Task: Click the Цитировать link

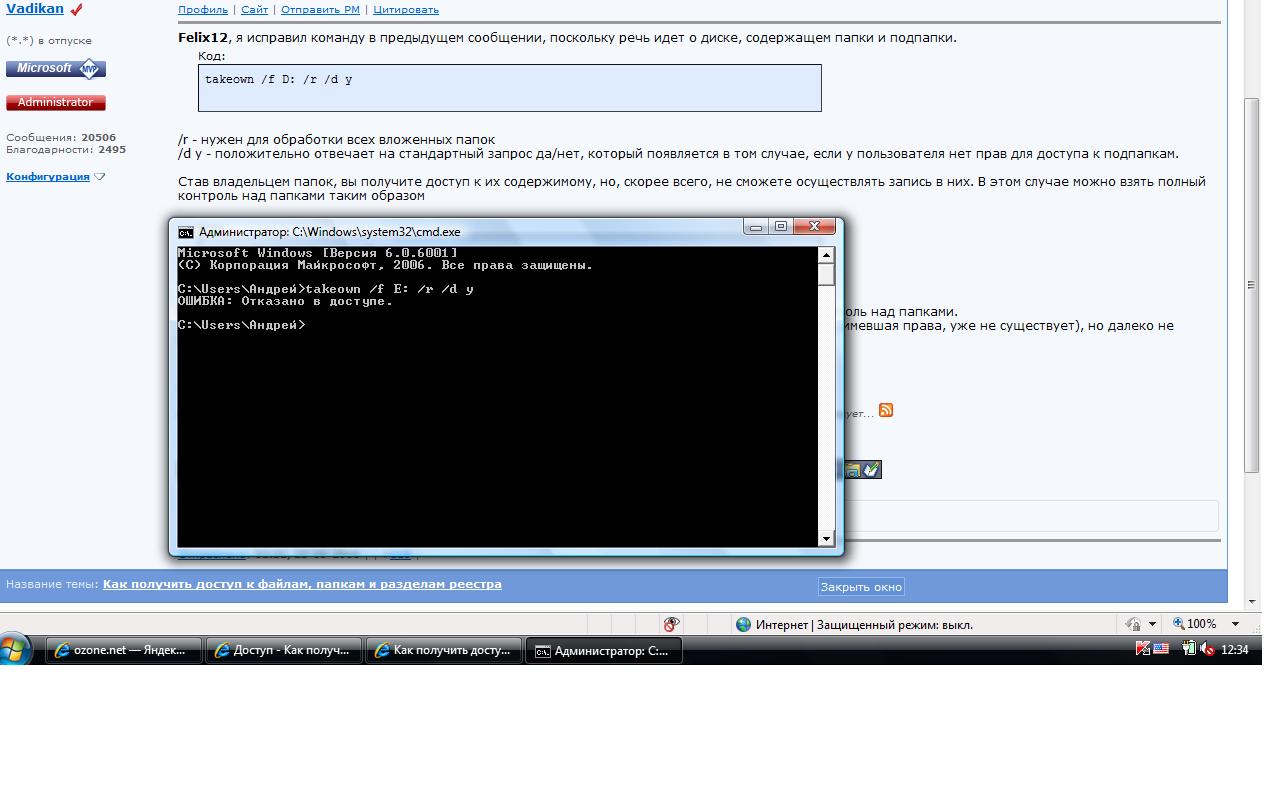Action: (x=406, y=10)
